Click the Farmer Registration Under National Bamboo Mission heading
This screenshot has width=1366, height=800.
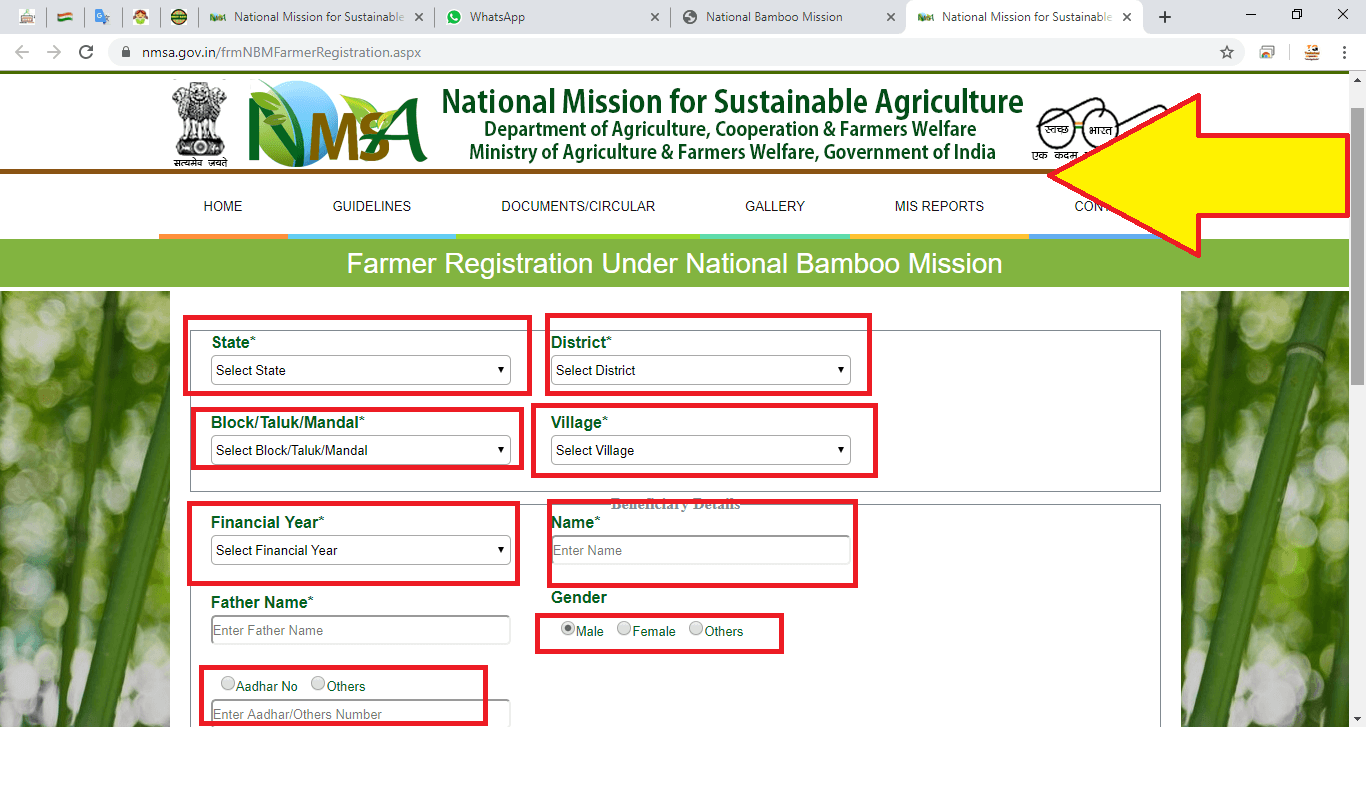(x=674, y=263)
